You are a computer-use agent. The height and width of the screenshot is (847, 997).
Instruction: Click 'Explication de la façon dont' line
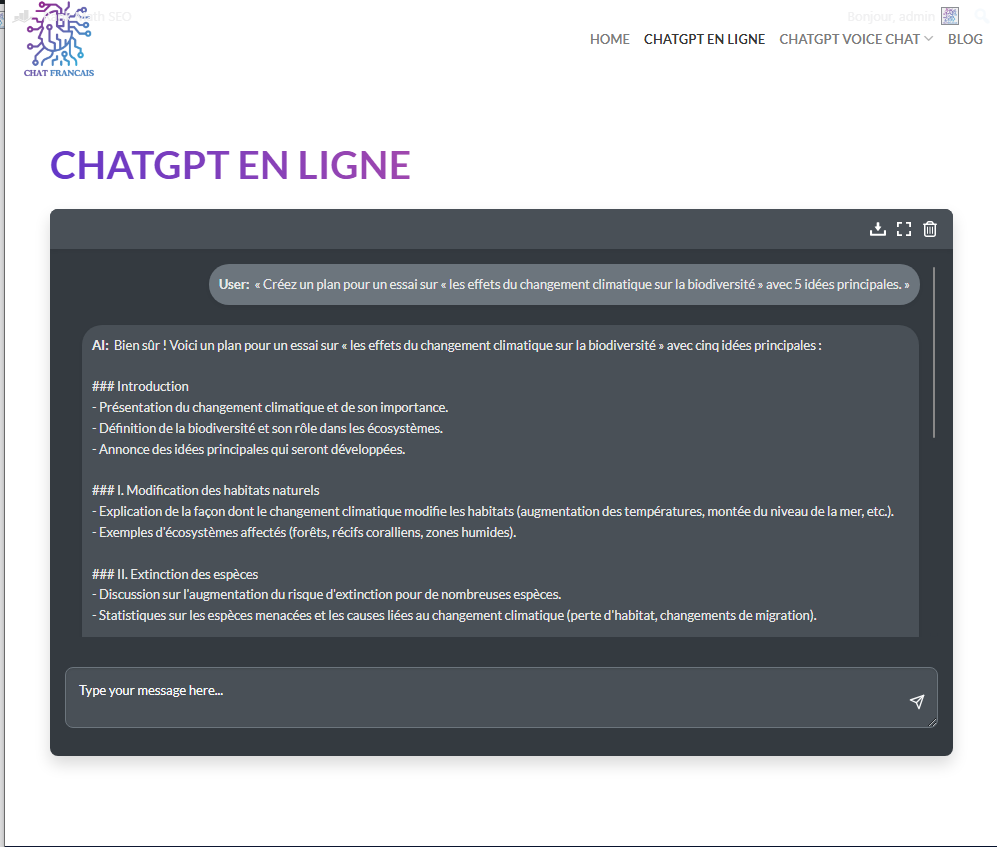point(493,511)
